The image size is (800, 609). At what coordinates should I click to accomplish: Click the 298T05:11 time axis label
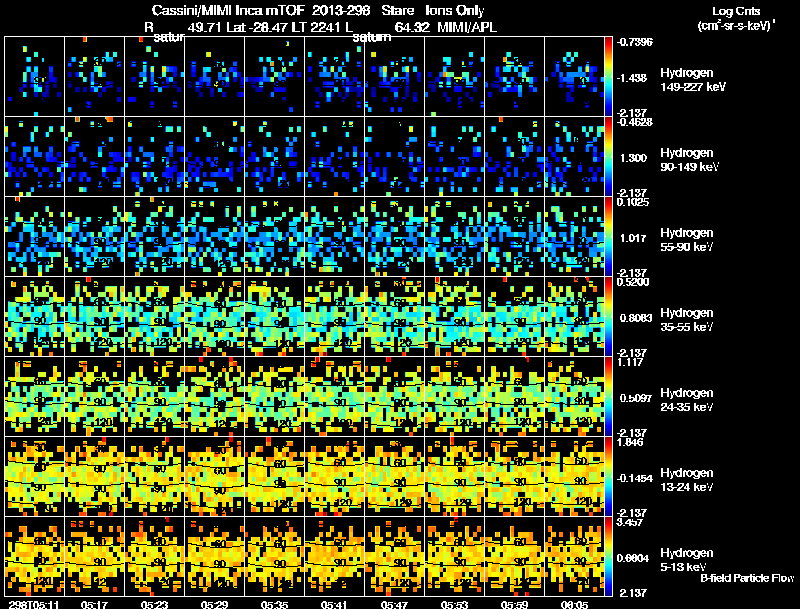click(34, 605)
